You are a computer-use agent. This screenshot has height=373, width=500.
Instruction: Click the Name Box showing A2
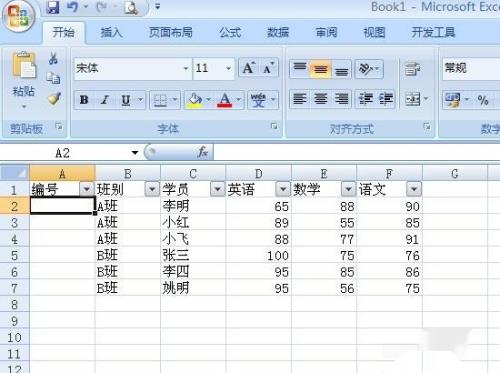pos(63,153)
